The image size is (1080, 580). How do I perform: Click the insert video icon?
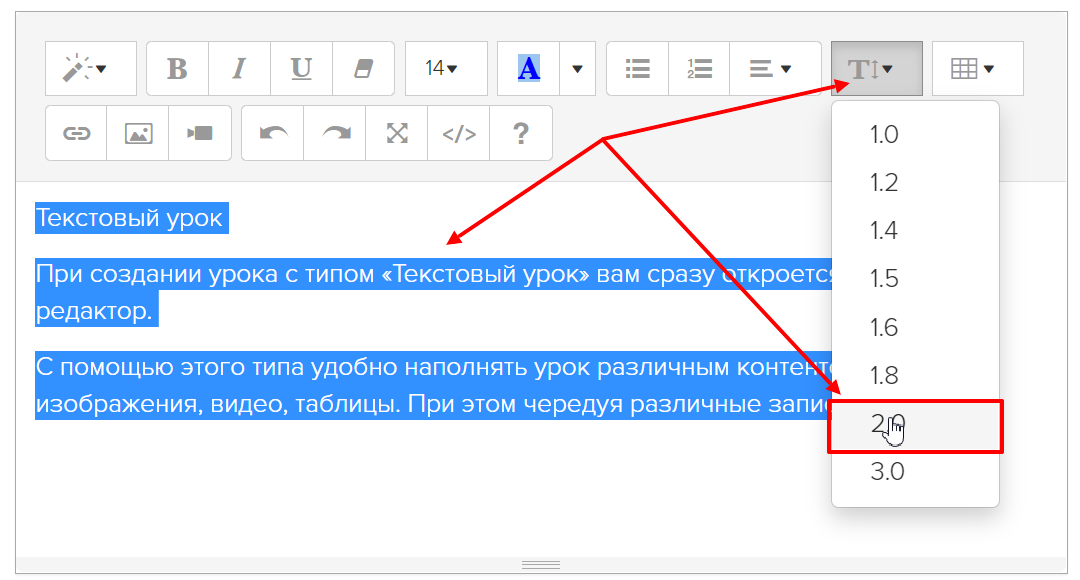point(200,133)
